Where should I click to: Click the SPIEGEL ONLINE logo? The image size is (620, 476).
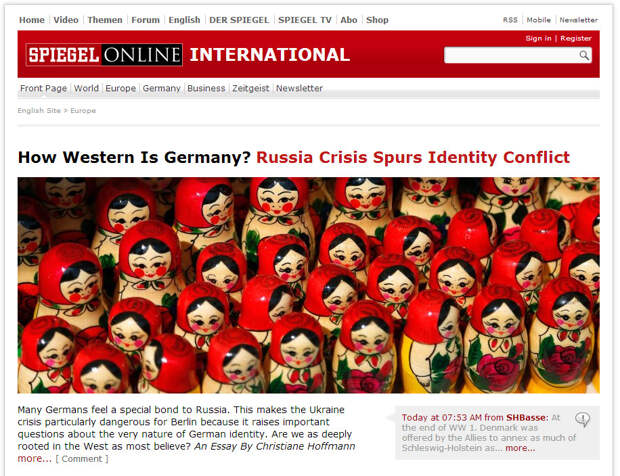click(x=104, y=55)
